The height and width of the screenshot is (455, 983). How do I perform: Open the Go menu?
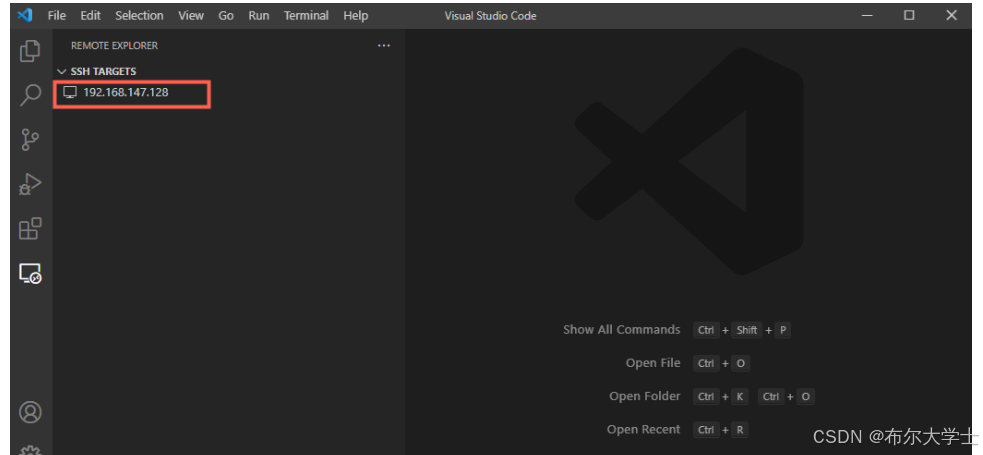(226, 16)
